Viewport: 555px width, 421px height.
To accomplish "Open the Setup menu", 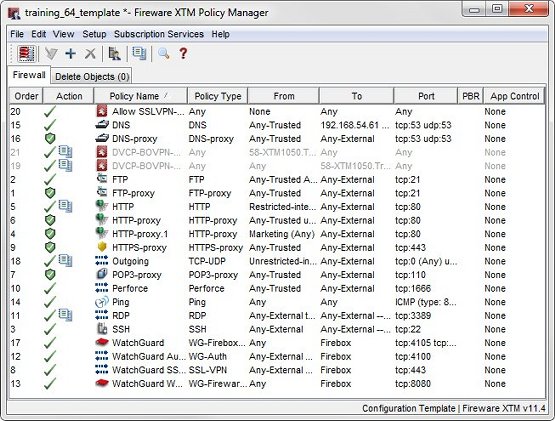I will coord(94,34).
